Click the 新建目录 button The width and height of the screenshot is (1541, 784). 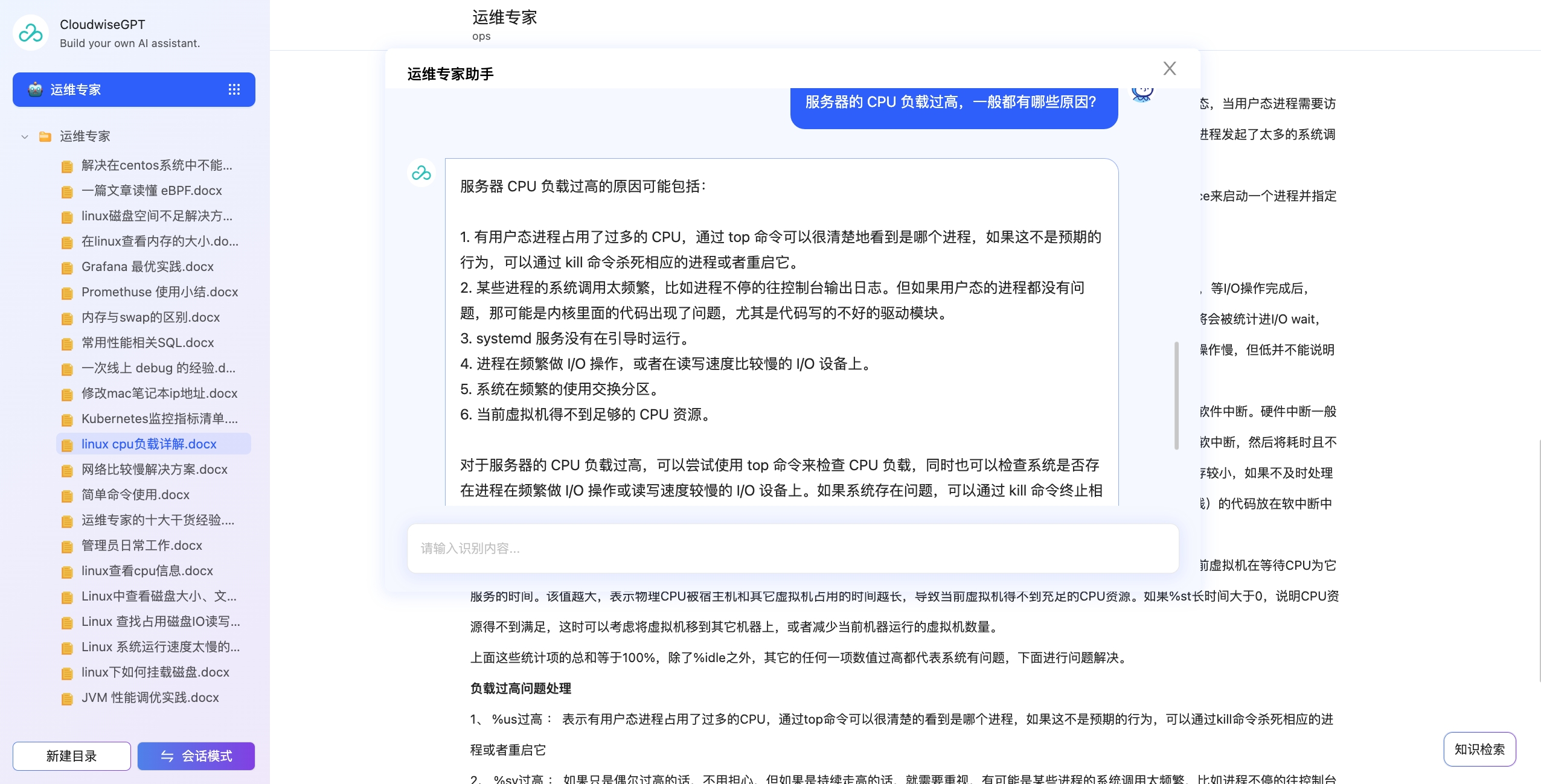pos(72,756)
